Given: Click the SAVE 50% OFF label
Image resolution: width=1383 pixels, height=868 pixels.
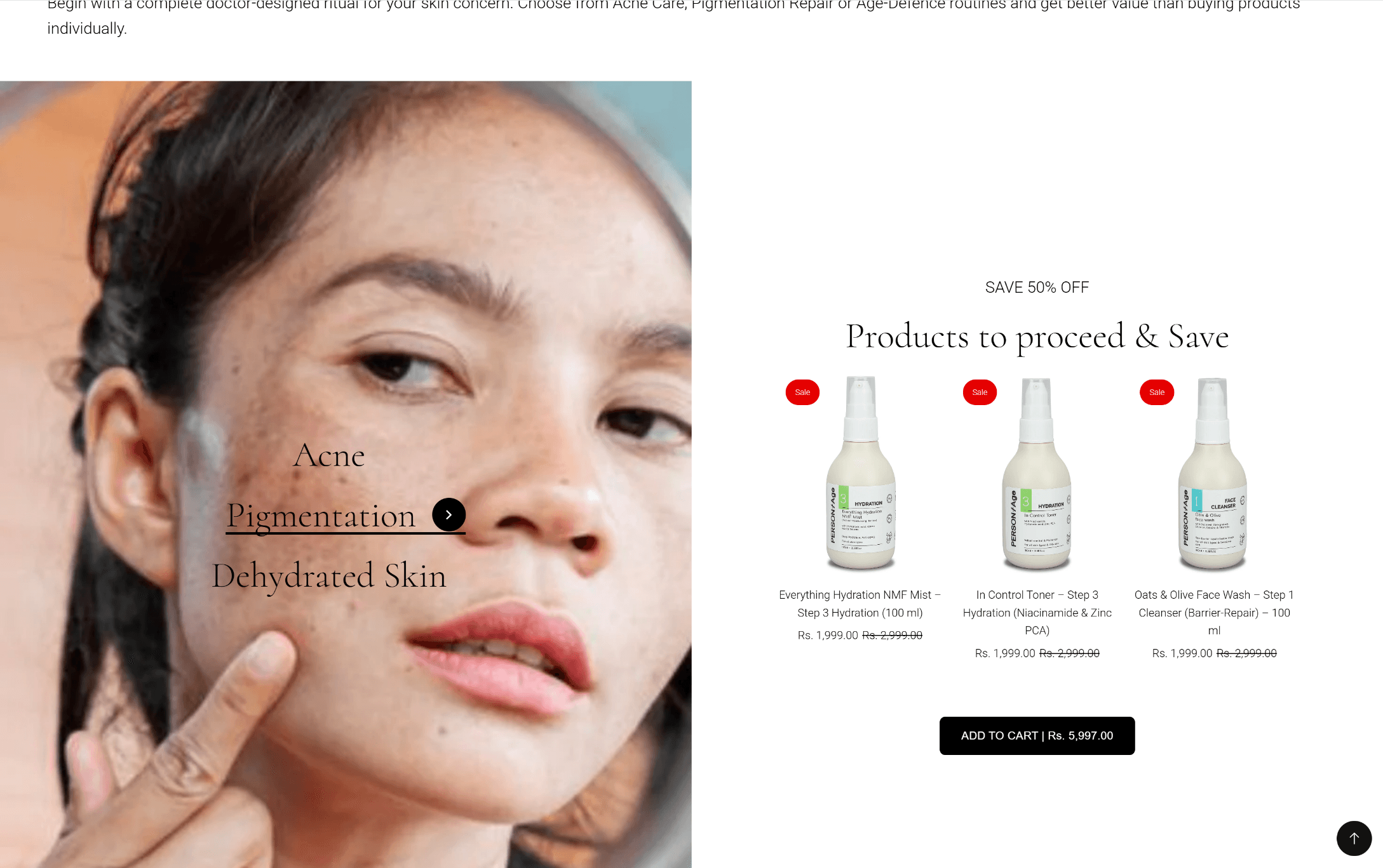Looking at the screenshot, I should [1037, 287].
